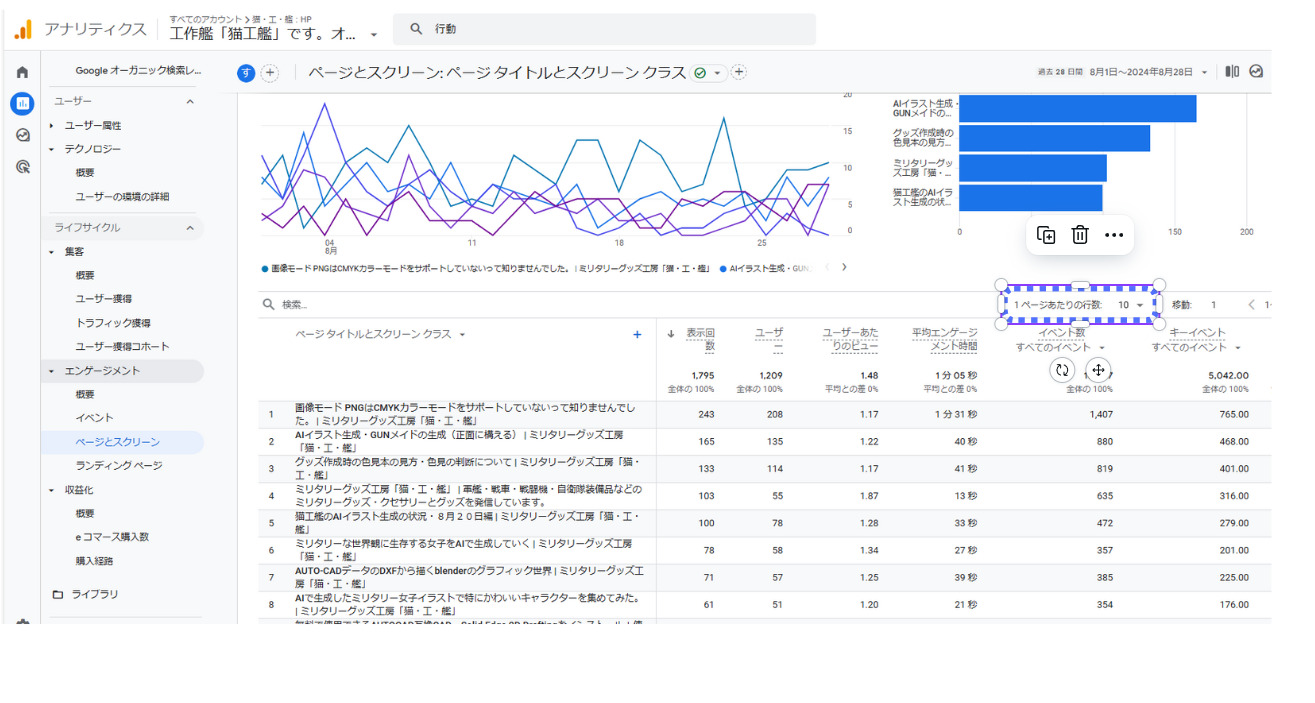
Task: Add a comparison with the dashed plus icon
Action: [270, 73]
